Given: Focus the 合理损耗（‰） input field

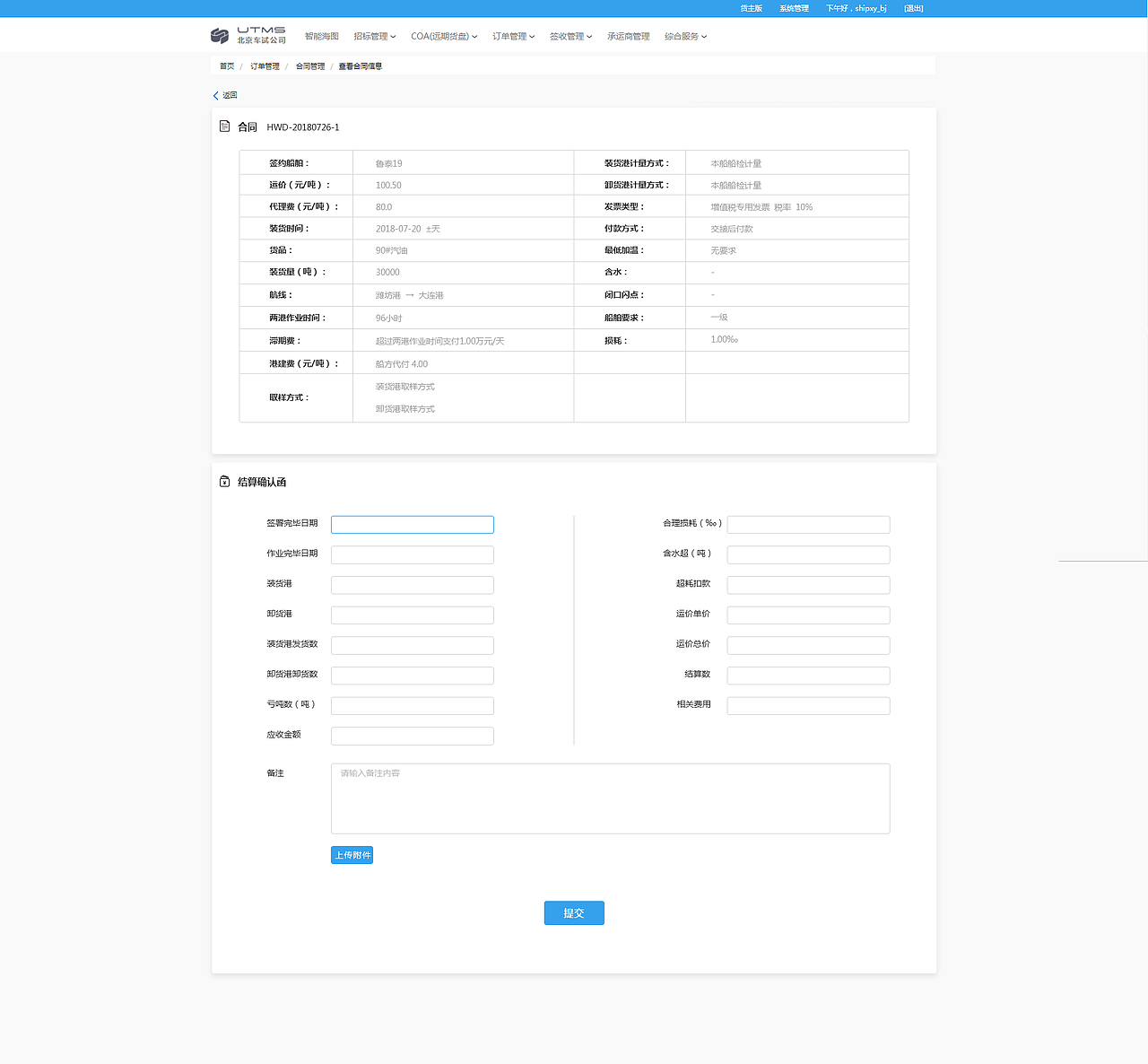Looking at the screenshot, I should [x=808, y=525].
